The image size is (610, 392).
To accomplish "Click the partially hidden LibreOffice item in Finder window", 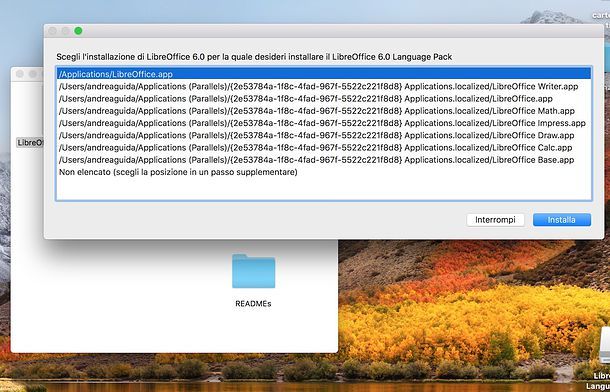I will coord(30,143).
